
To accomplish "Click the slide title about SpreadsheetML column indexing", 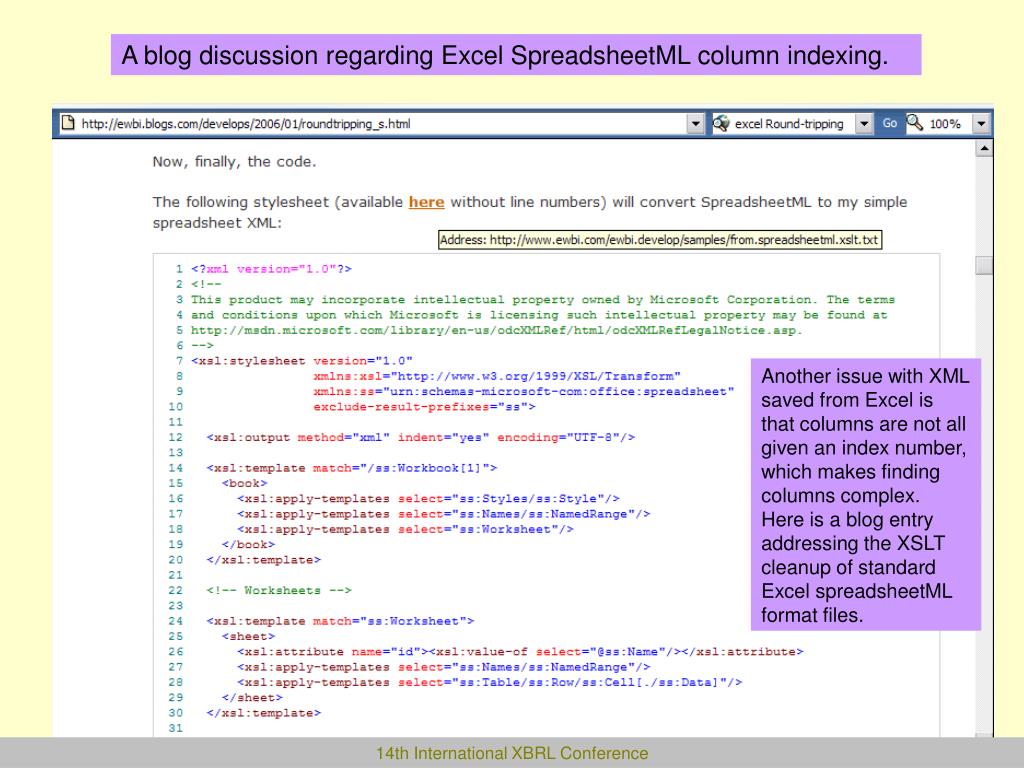I will click(516, 55).
